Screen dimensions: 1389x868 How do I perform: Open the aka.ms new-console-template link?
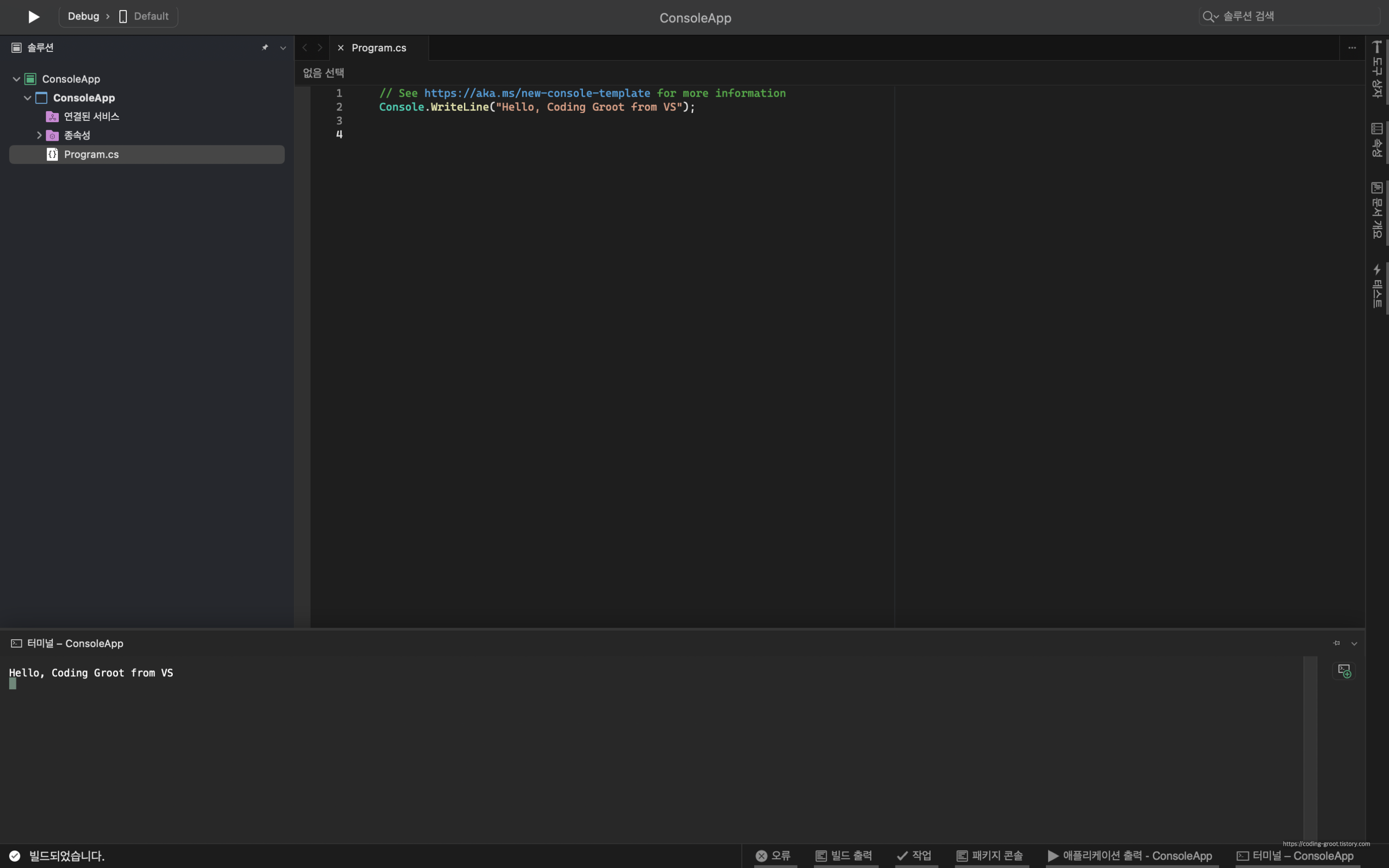pyautogui.click(x=537, y=93)
